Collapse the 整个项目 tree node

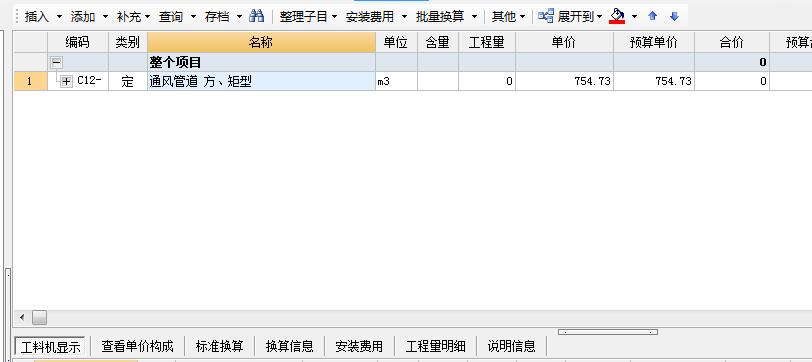coord(56,63)
